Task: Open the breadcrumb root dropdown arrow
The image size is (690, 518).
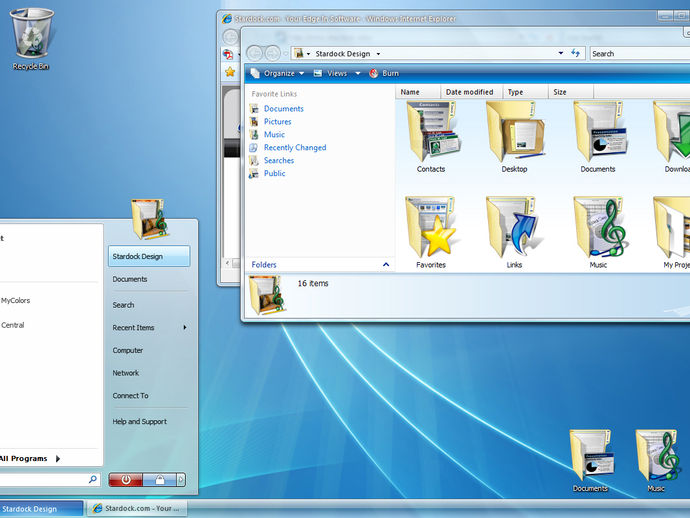Action: point(308,54)
